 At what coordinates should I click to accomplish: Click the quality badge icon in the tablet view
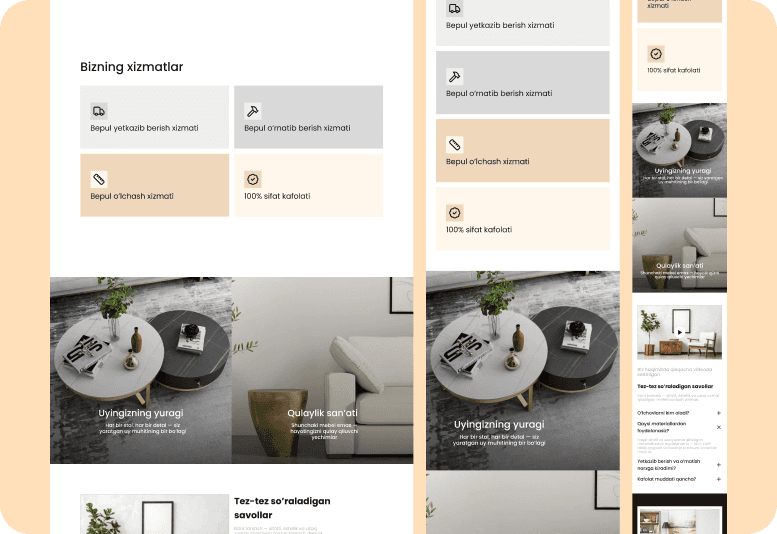tap(454, 213)
